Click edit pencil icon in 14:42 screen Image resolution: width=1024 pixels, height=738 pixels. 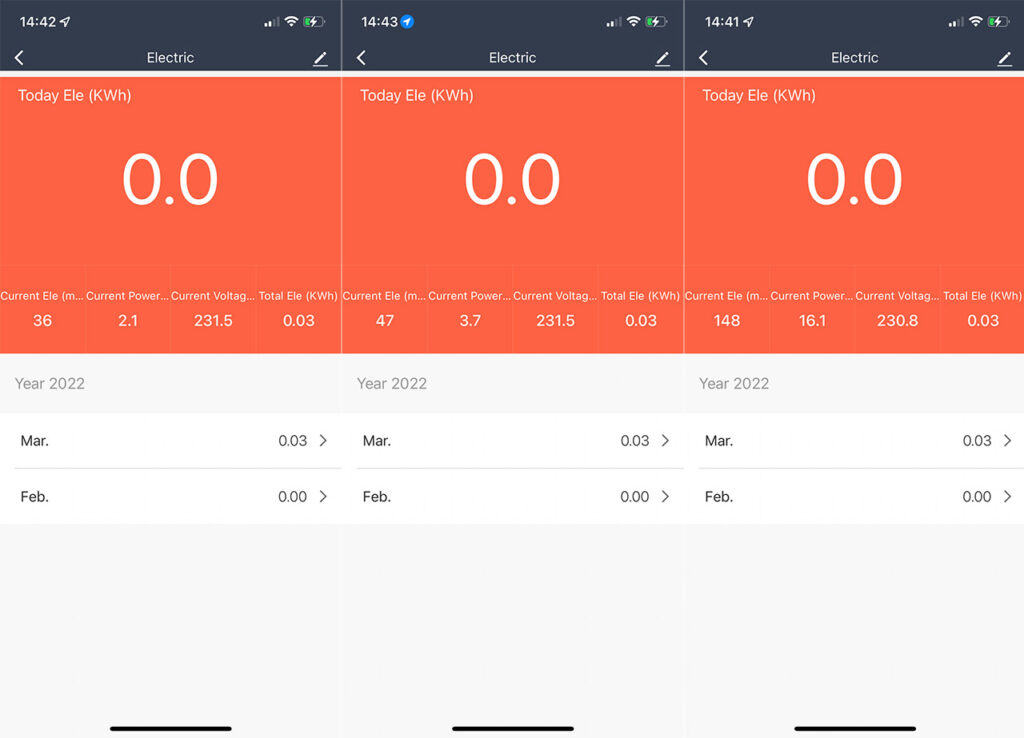tap(320, 59)
